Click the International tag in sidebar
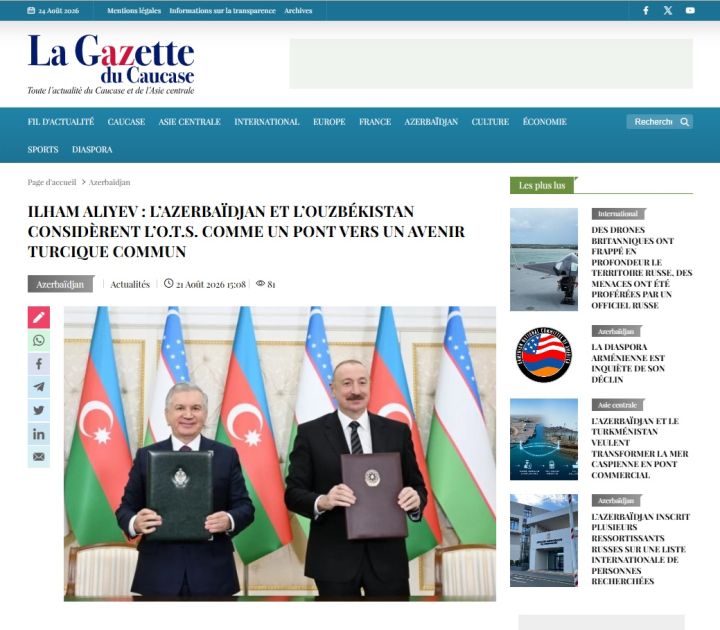Viewport: 720px width, 630px height. [x=618, y=214]
